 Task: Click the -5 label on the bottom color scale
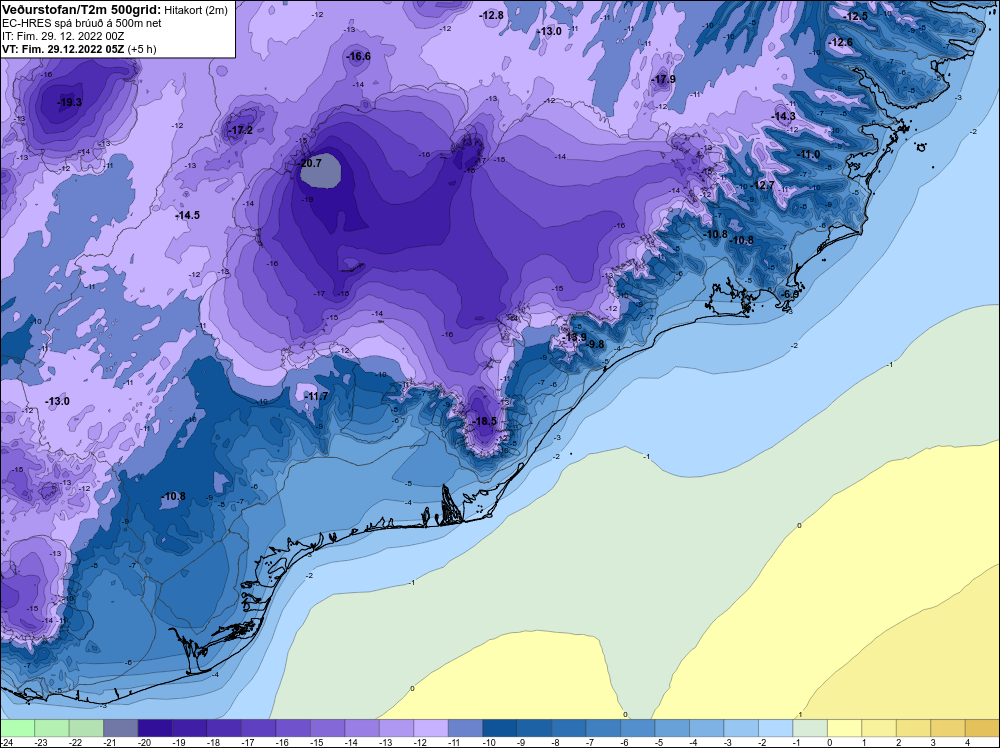[x=660, y=742]
